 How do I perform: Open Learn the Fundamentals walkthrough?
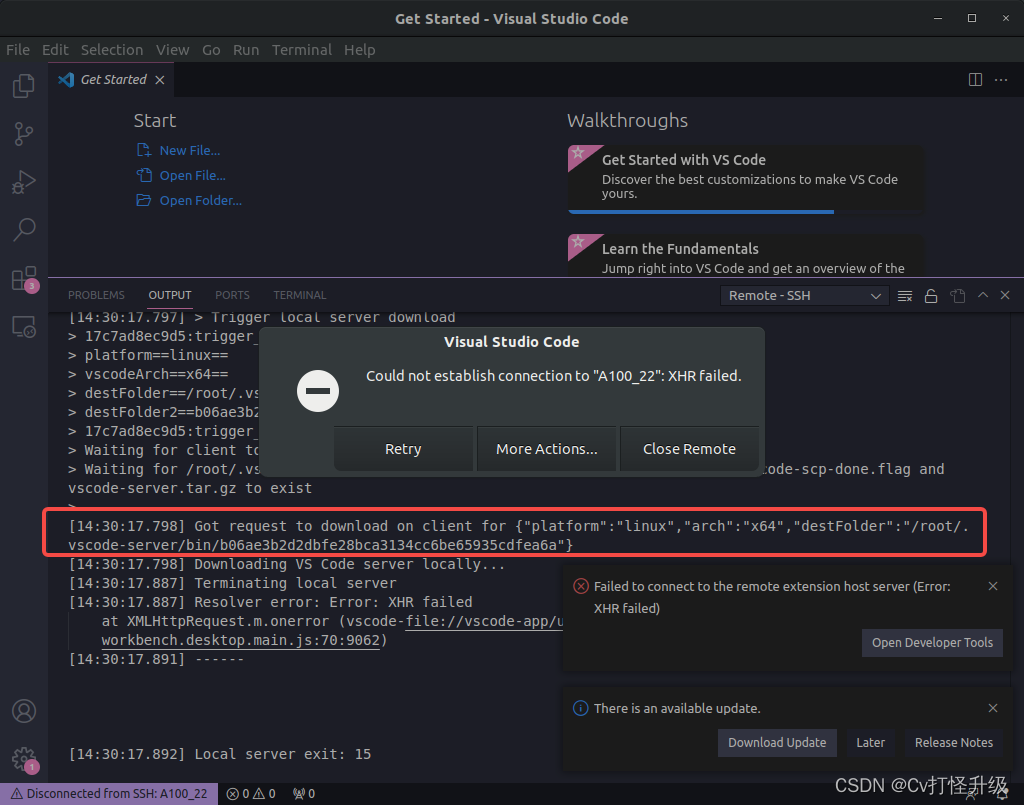[x=746, y=256]
